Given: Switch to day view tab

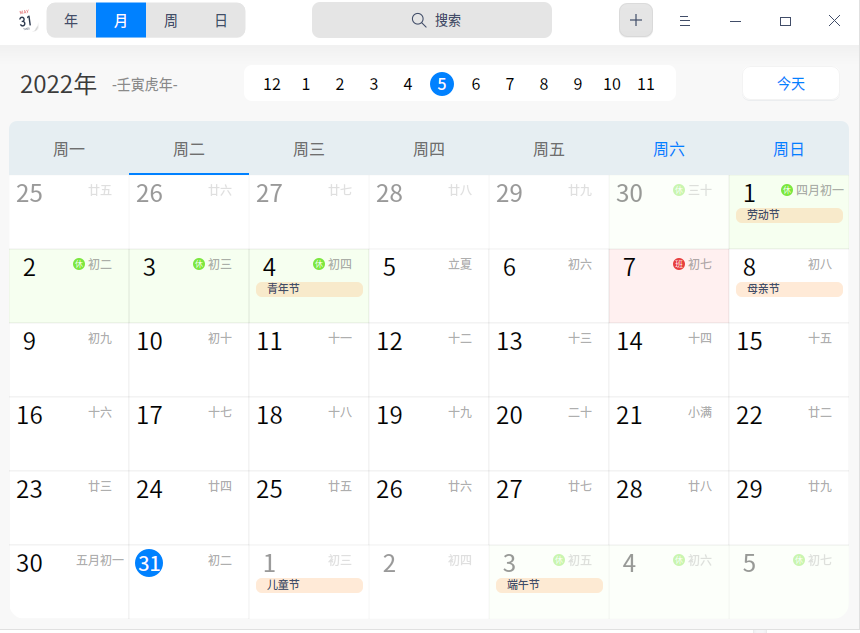Looking at the screenshot, I should [x=220, y=20].
